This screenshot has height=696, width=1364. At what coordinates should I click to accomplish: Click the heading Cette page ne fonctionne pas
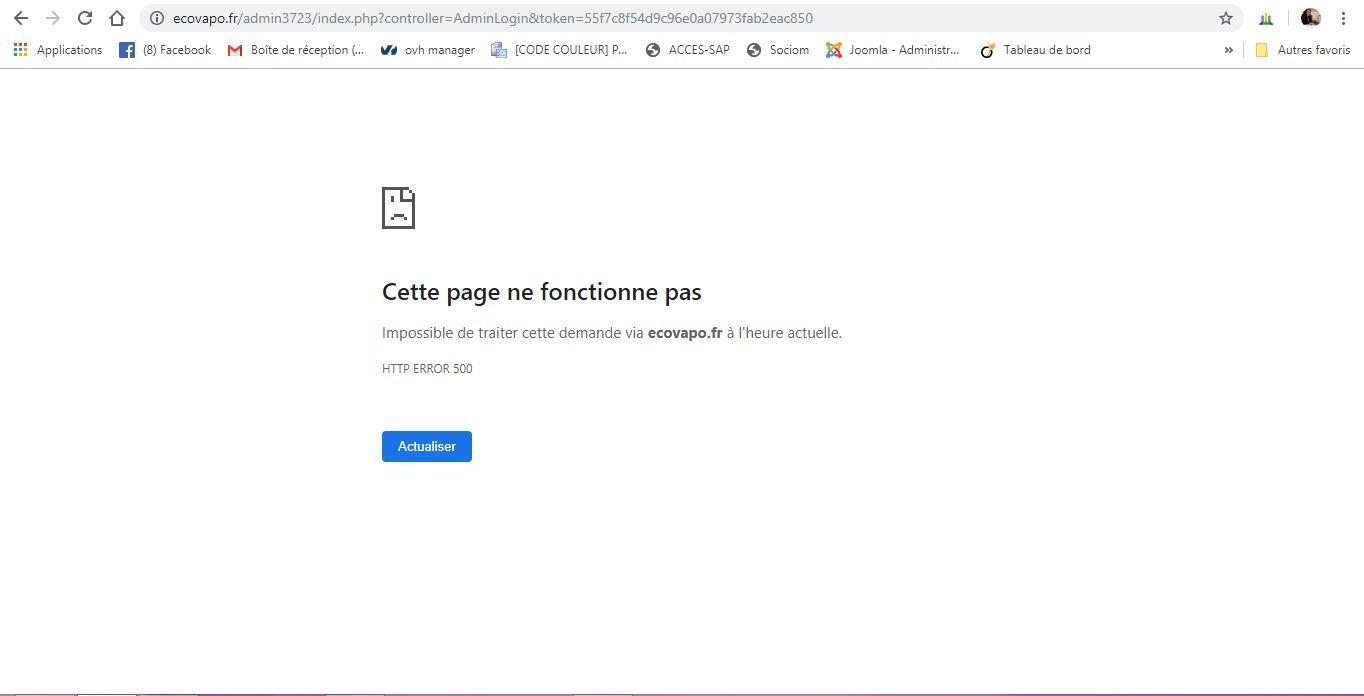[542, 292]
